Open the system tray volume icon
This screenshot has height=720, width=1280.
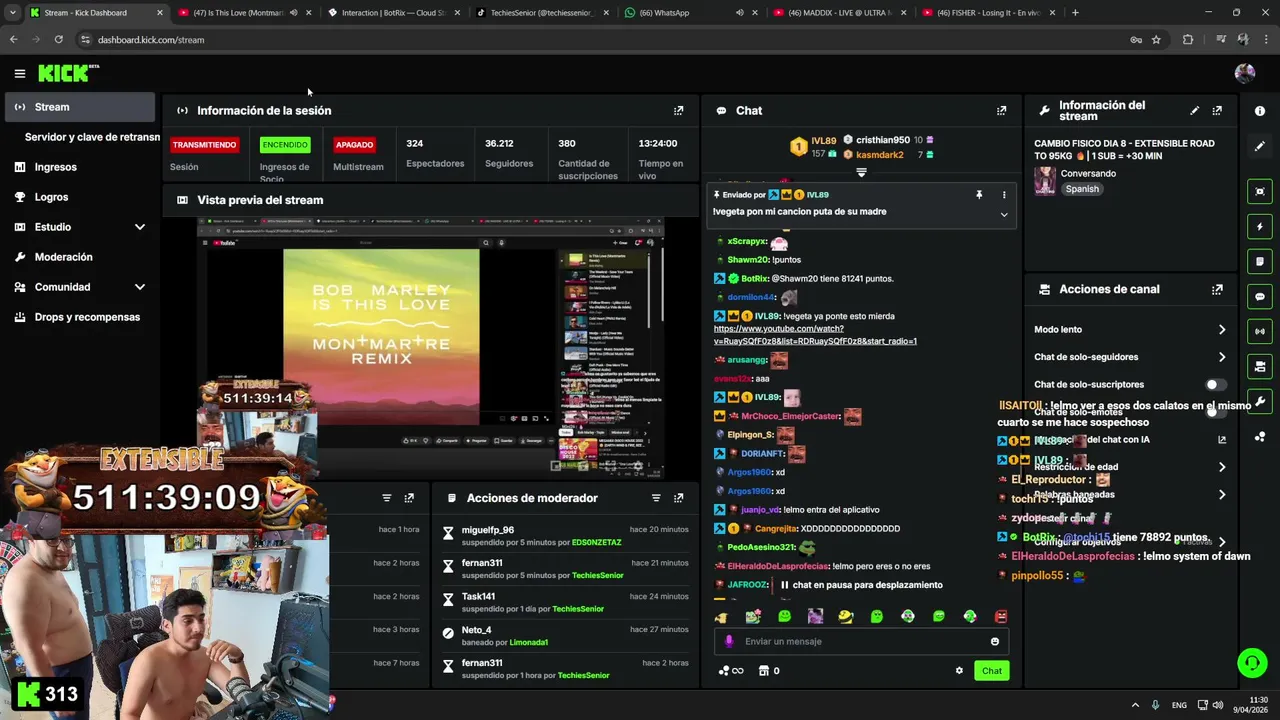1218,705
